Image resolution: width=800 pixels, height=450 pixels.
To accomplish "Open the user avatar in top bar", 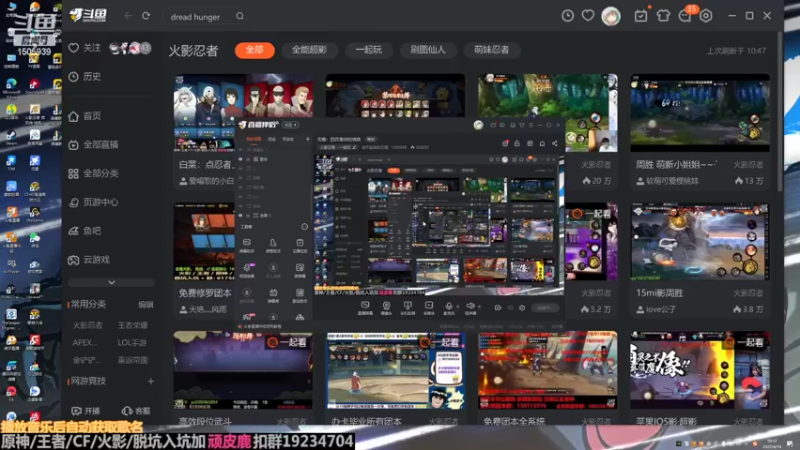I will [611, 16].
